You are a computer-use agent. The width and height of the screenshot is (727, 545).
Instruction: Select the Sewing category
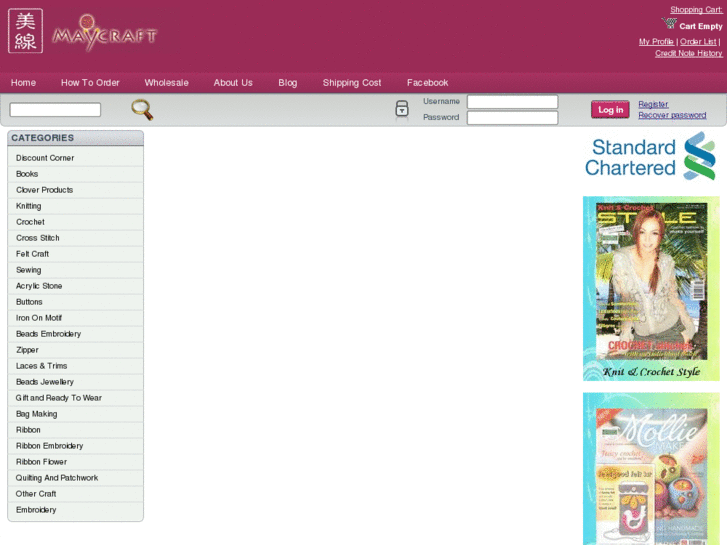tap(76, 270)
